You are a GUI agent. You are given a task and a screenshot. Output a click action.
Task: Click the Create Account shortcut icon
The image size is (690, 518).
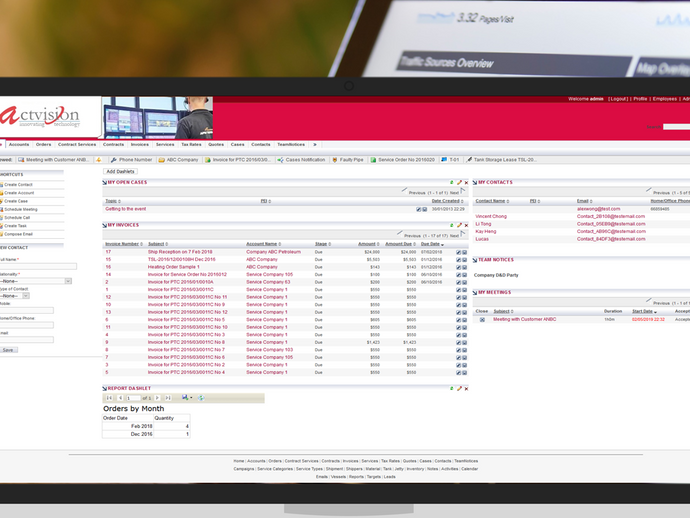(x=1, y=193)
